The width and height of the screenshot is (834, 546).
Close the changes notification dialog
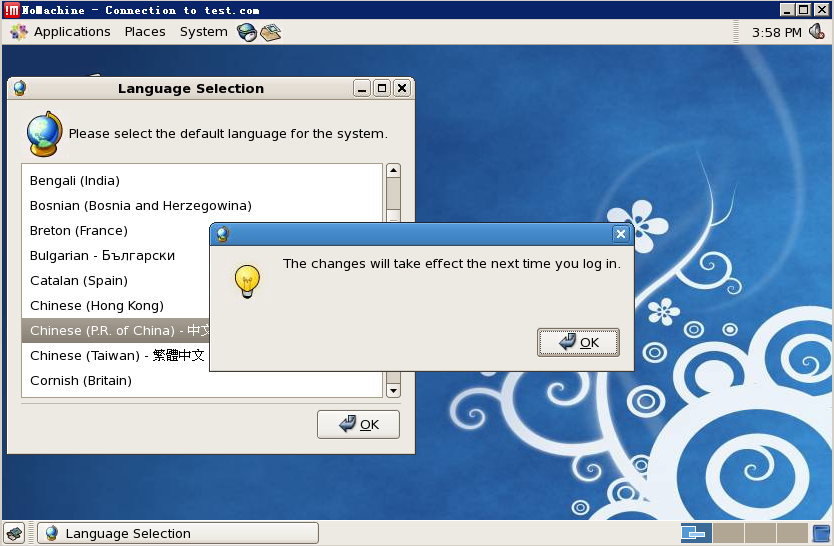pos(621,234)
